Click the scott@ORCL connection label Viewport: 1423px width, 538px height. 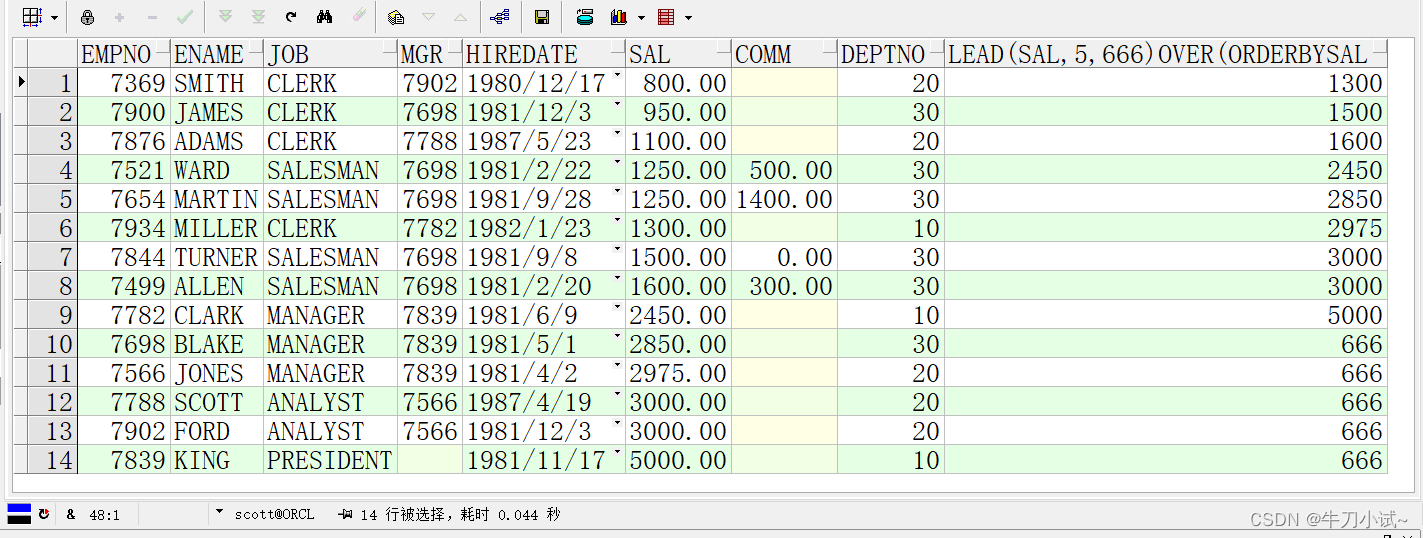274,515
